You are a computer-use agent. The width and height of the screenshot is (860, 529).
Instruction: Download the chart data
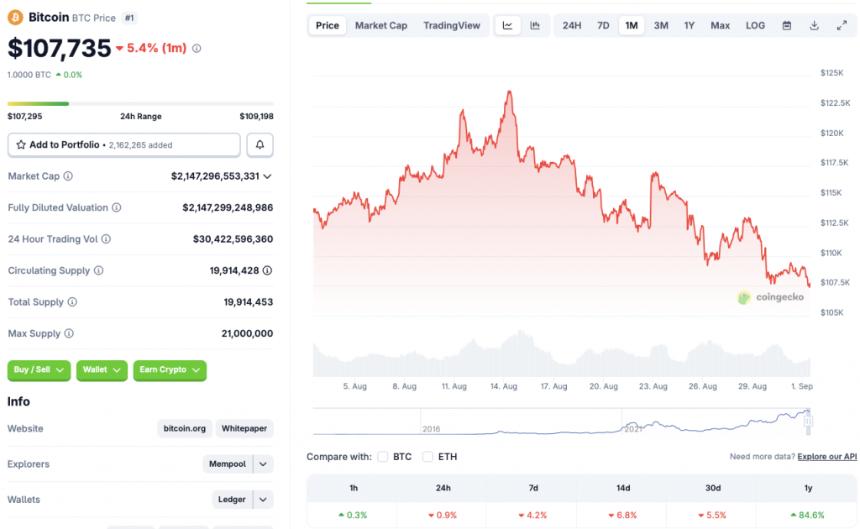(814, 25)
